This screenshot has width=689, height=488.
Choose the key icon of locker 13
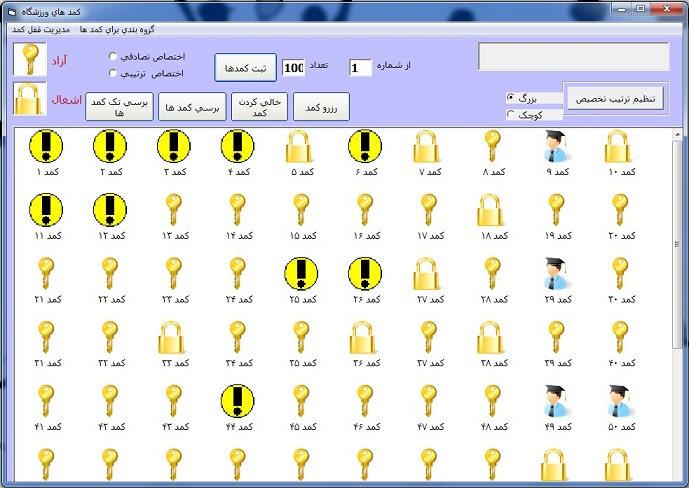174,210
